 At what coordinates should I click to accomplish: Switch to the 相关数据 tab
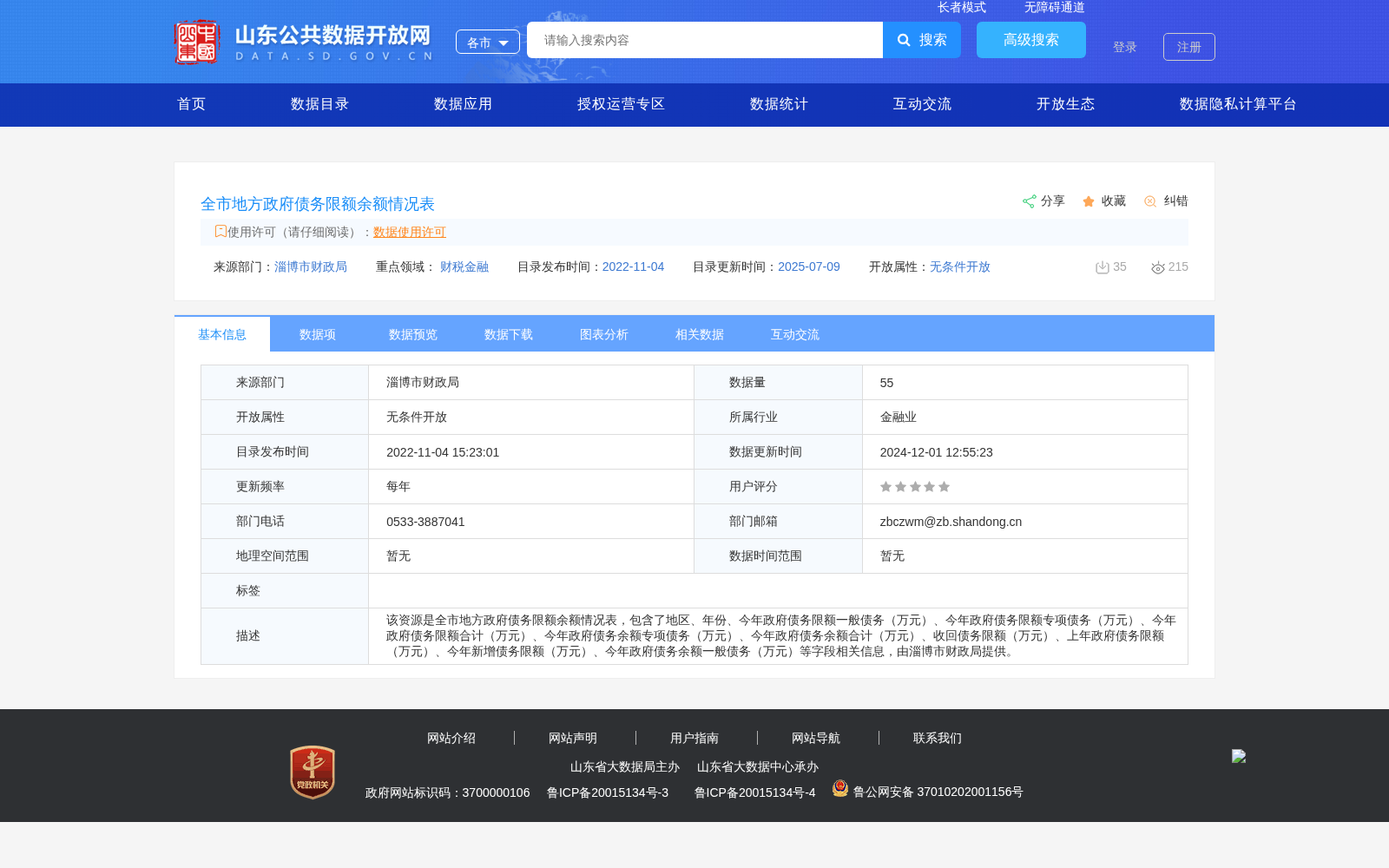pyautogui.click(x=700, y=334)
